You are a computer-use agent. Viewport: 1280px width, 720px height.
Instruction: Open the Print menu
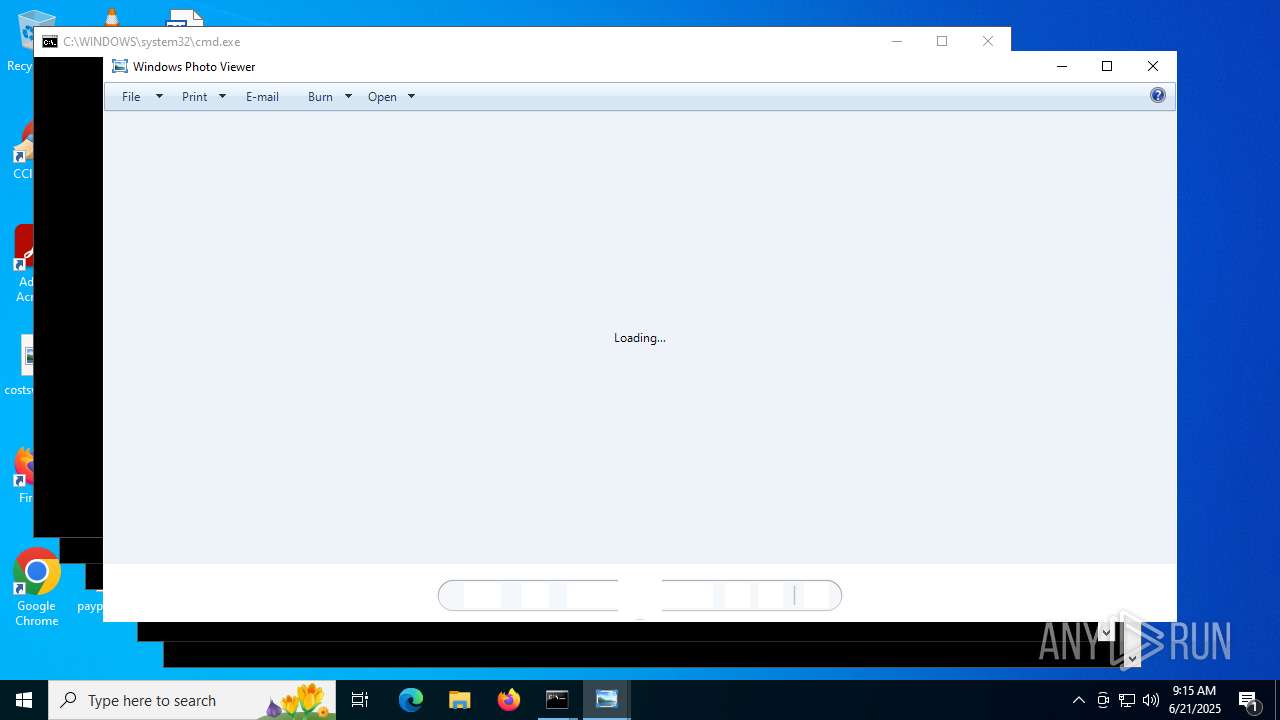(195, 97)
